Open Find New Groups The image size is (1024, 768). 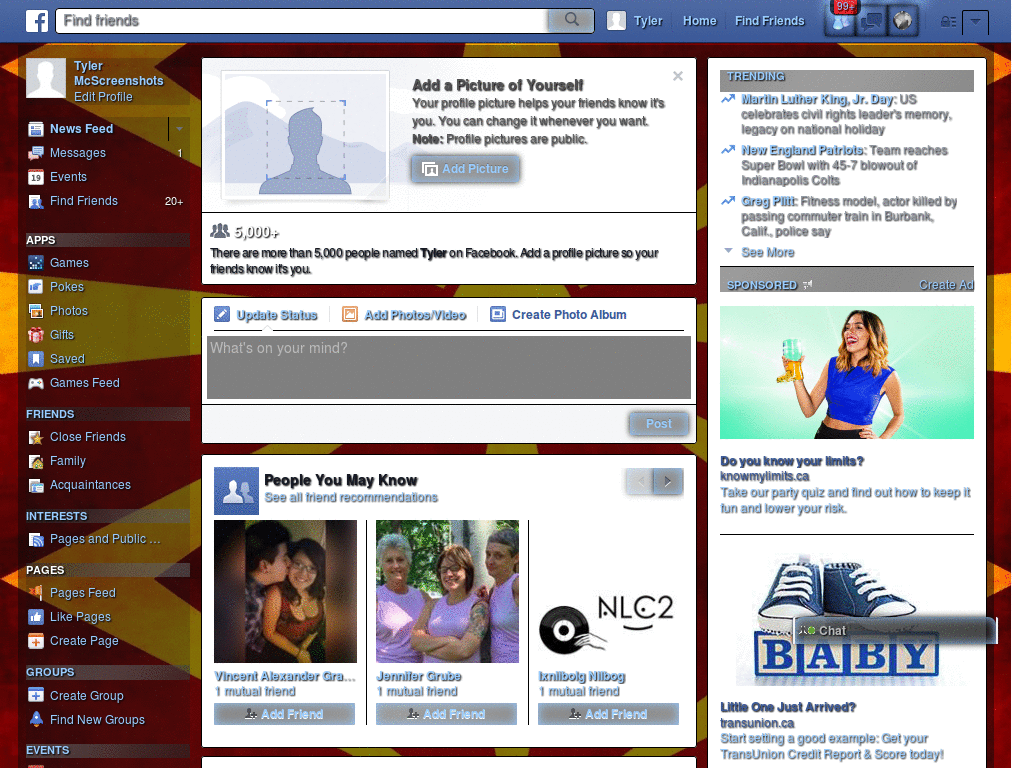coord(97,720)
